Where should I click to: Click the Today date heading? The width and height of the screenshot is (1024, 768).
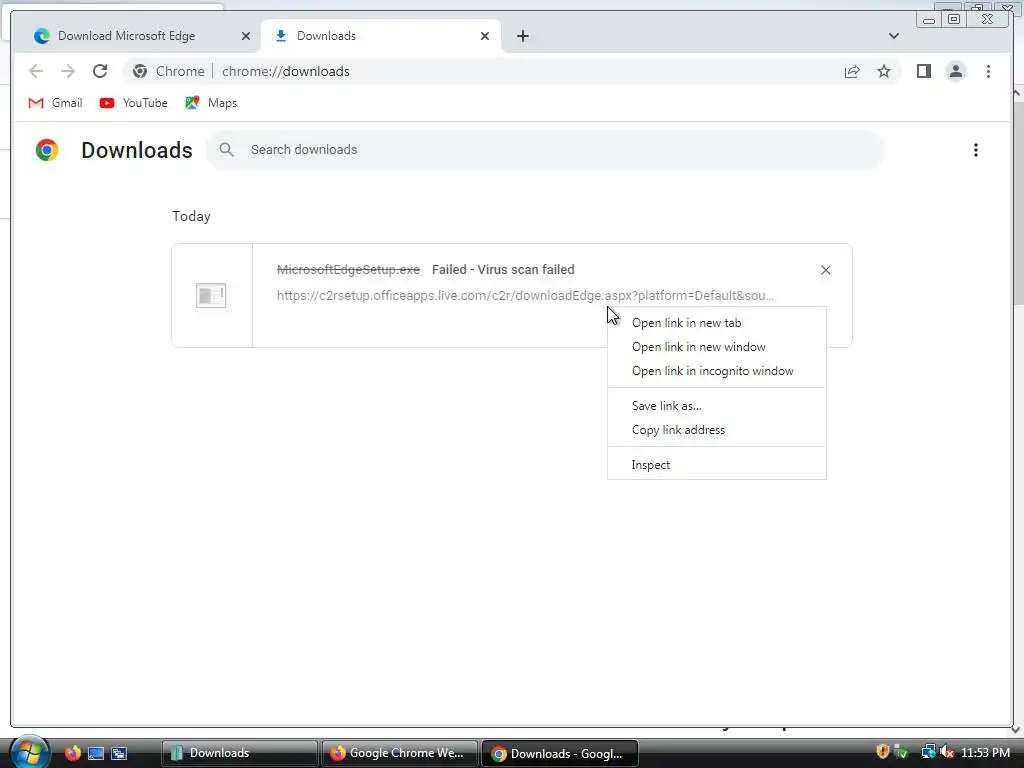pyautogui.click(x=191, y=216)
